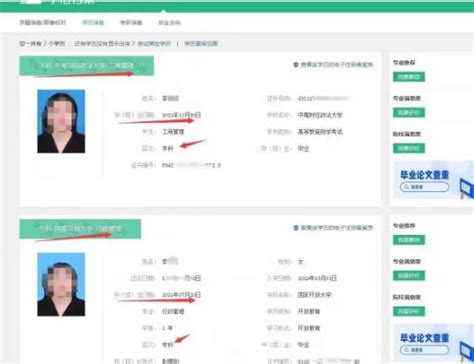Click the shield icon beside the 本科 备案表 link
This screenshot has height=364, width=474.
point(296,65)
